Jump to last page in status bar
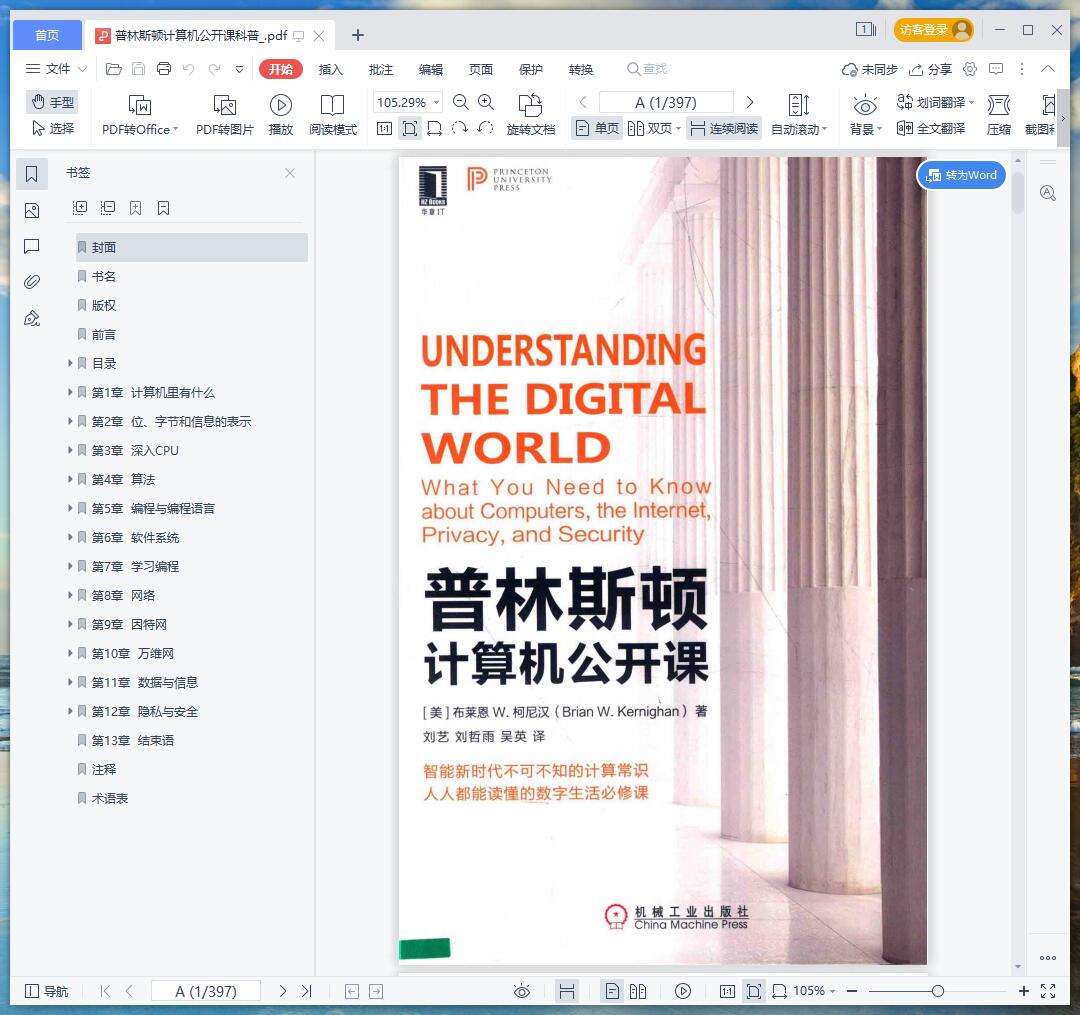This screenshot has height=1015, width=1080. pyautogui.click(x=307, y=991)
